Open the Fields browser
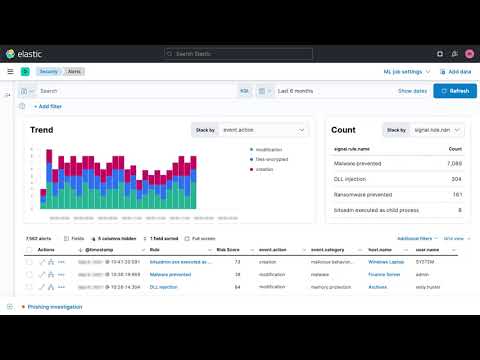Viewport: 480px width, 360px height. click(74, 238)
